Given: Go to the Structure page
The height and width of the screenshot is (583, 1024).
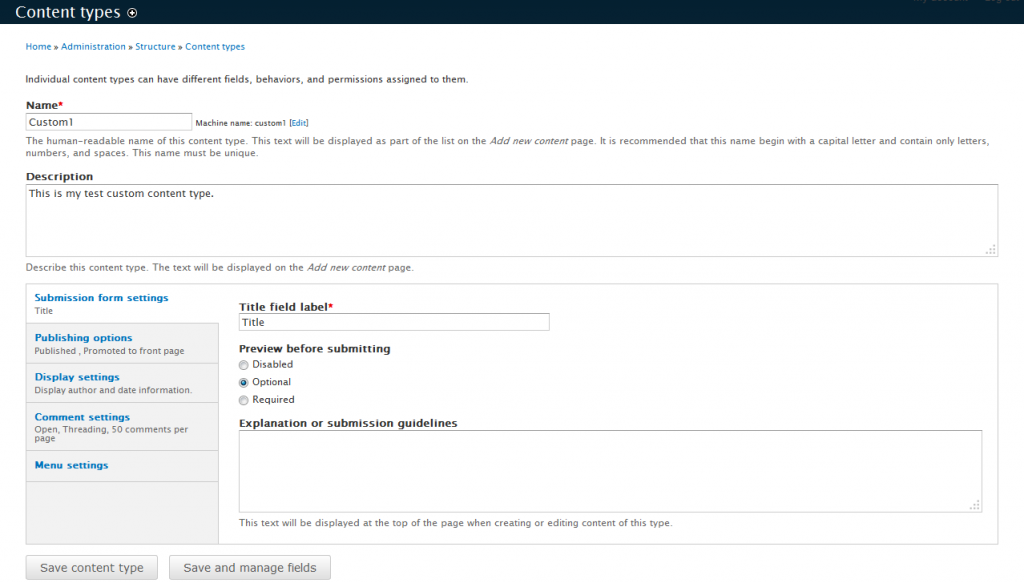Looking at the screenshot, I should pyautogui.click(x=155, y=46).
